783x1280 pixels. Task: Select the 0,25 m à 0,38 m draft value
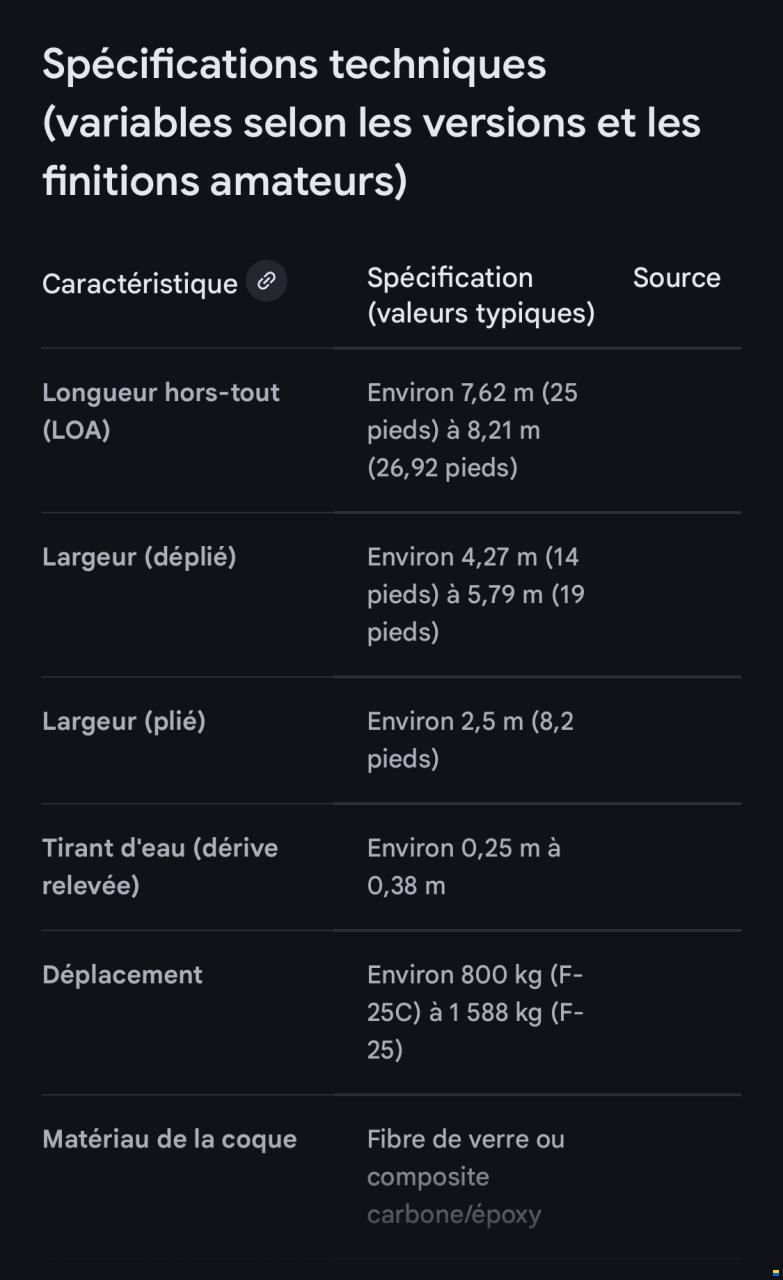point(463,866)
